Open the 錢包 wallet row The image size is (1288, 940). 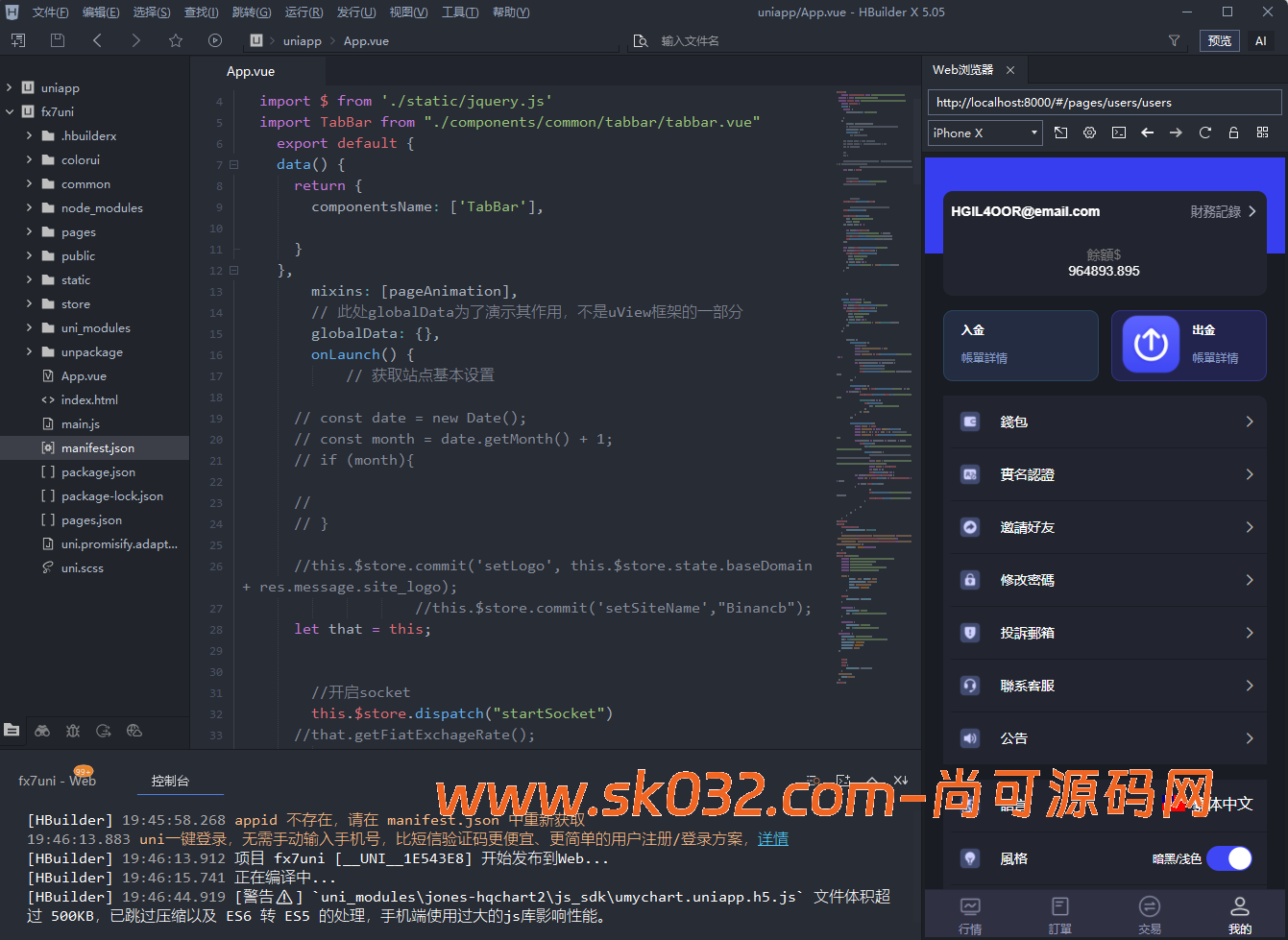click(x=1105, y=422)
